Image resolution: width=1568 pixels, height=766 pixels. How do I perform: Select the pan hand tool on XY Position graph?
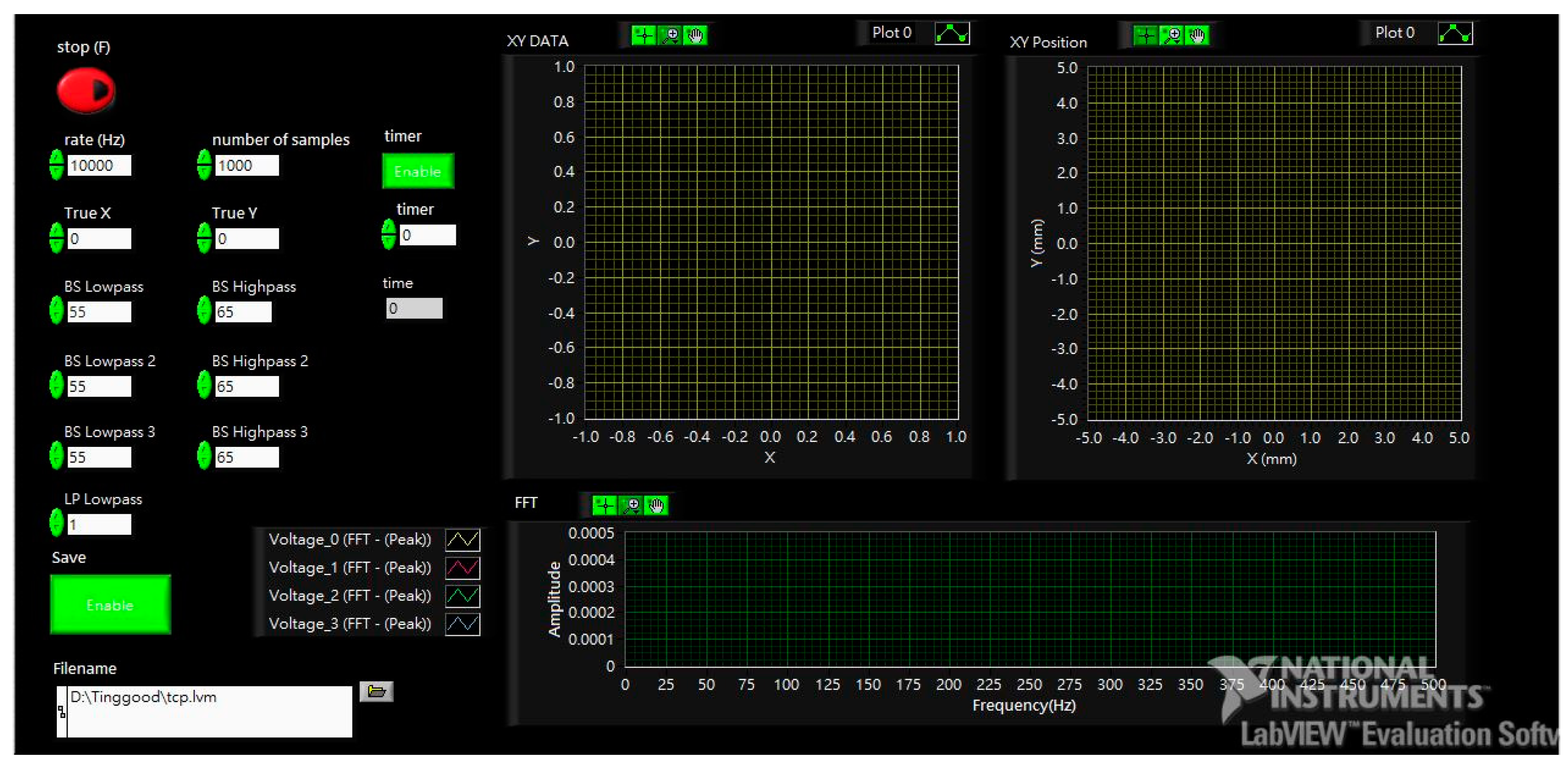click(1197, 35)
